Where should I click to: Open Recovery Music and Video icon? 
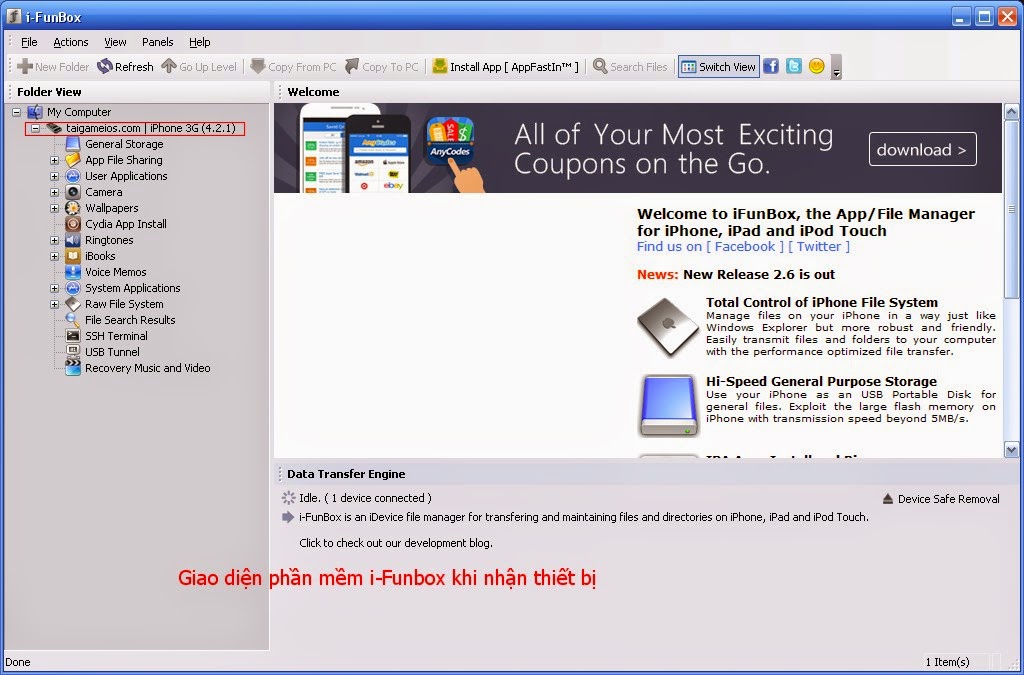[73, 367]
